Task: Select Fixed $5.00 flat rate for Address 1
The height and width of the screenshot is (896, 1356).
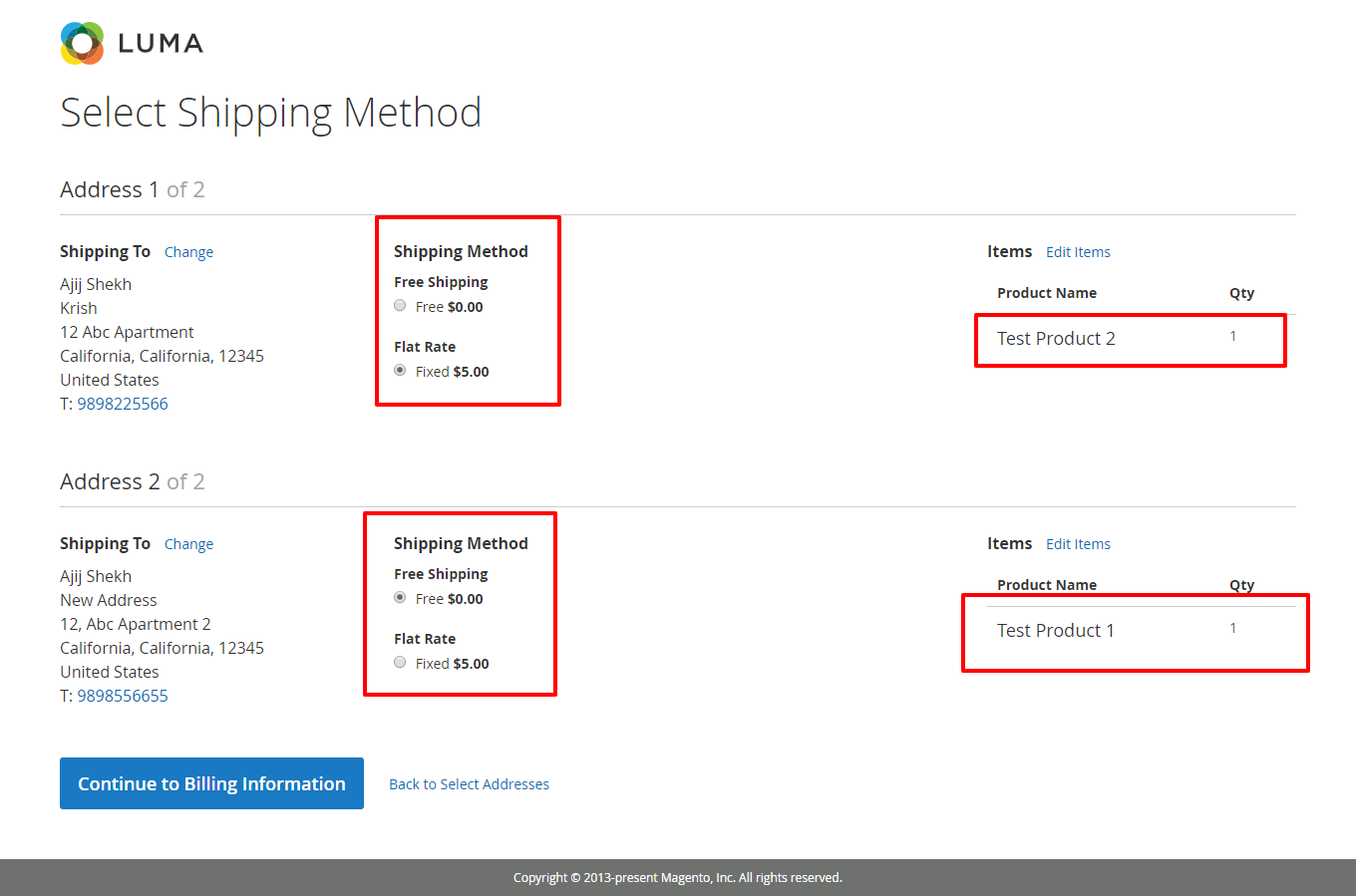Action: pos(400,370)
